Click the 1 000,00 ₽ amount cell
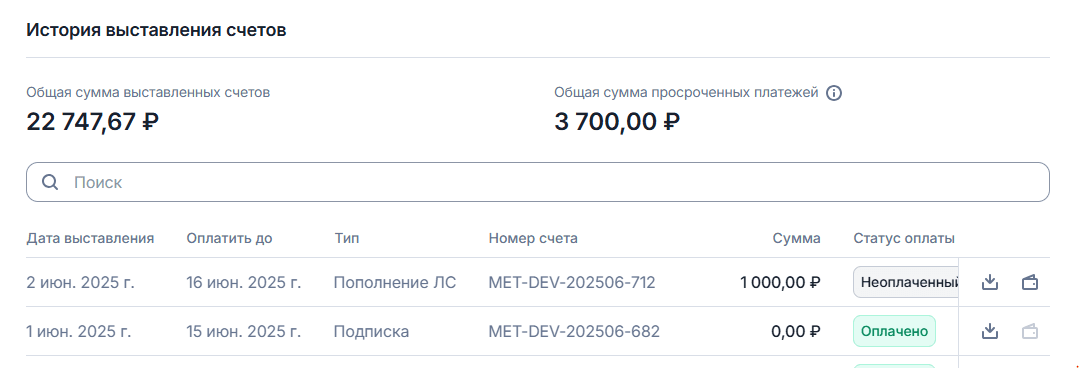This screenshot has width=1079, height=368. click(780, 282)
